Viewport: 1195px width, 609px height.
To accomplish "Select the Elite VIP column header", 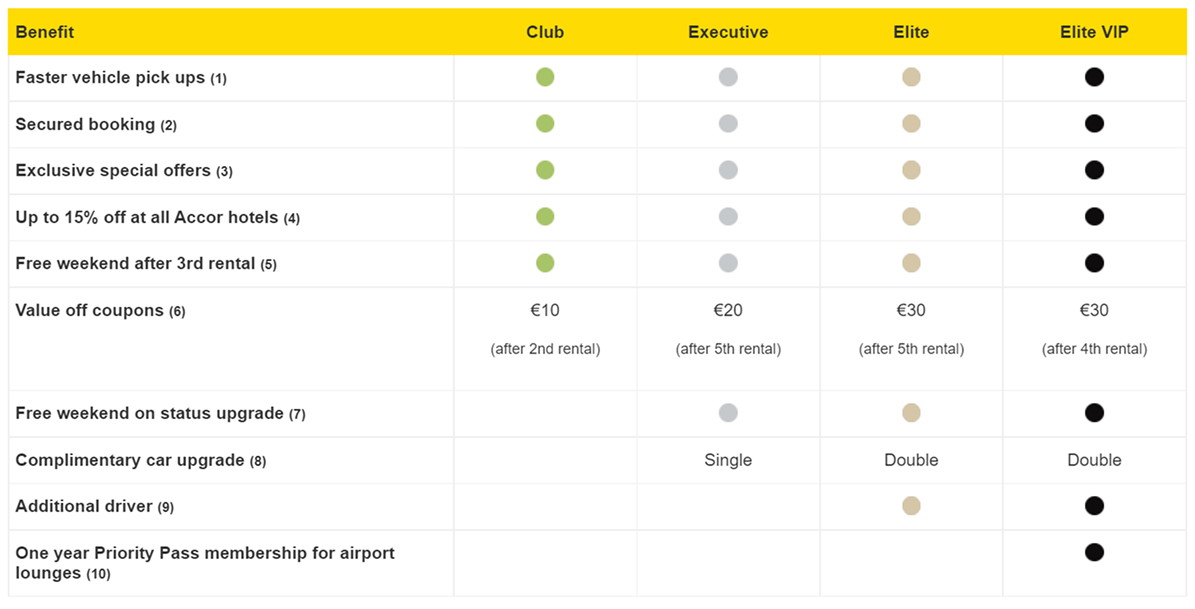I will [x=1094, y=32].
